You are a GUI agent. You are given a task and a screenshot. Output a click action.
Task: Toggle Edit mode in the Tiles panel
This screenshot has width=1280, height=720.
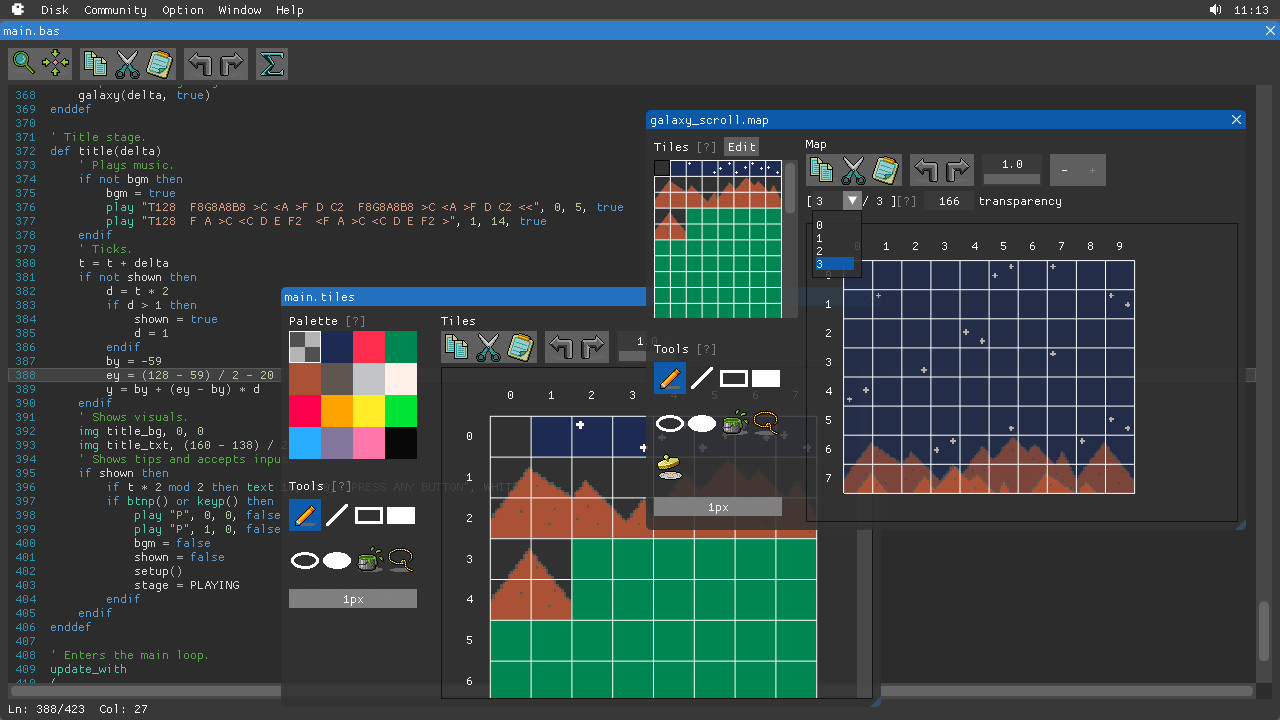(x=741, y=146)
